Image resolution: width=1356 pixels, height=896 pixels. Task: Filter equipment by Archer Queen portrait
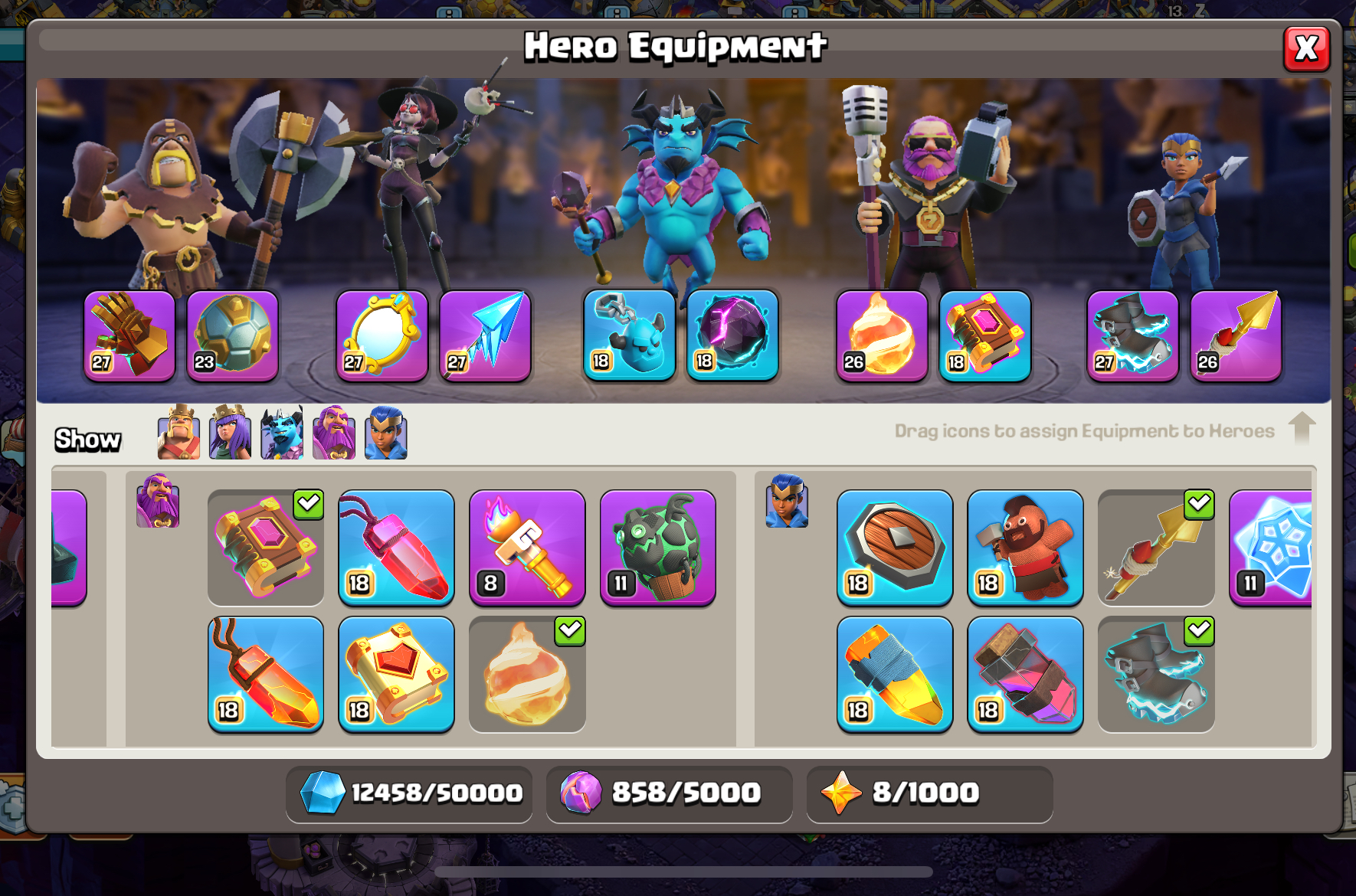(x=230, y=433)
